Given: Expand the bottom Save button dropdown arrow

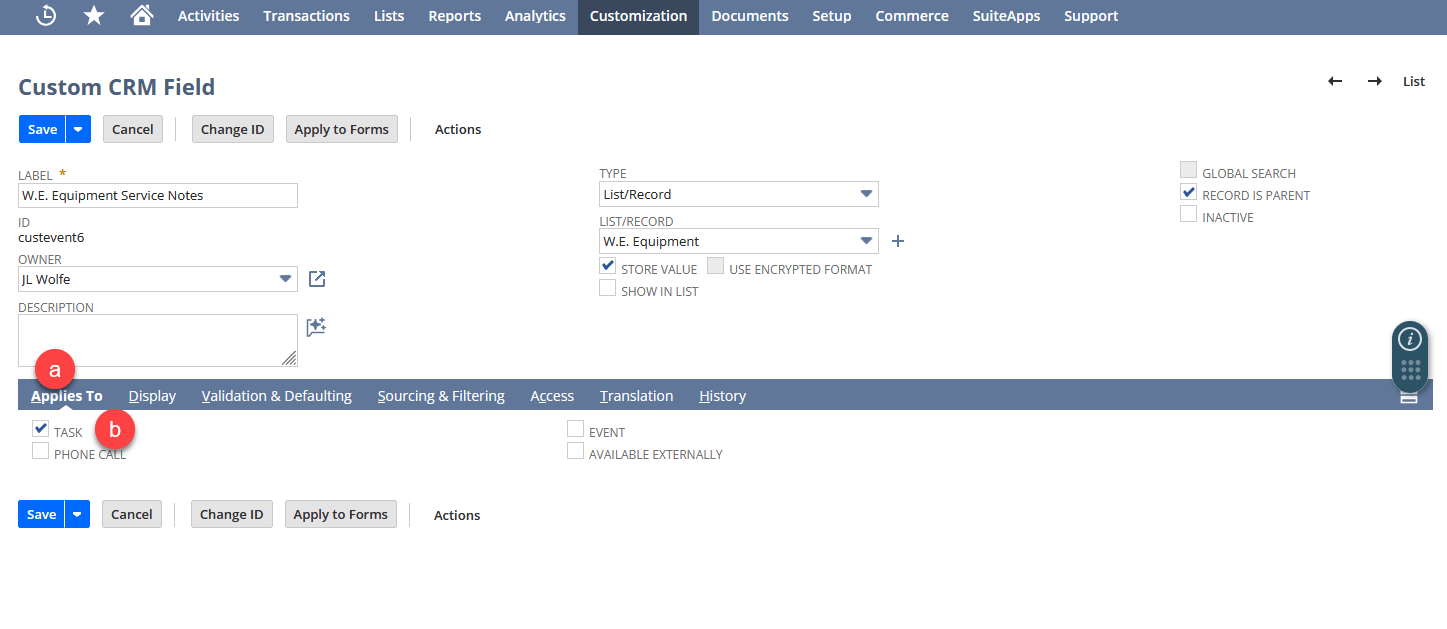Looking at the screenshot, I should [77, 514].
